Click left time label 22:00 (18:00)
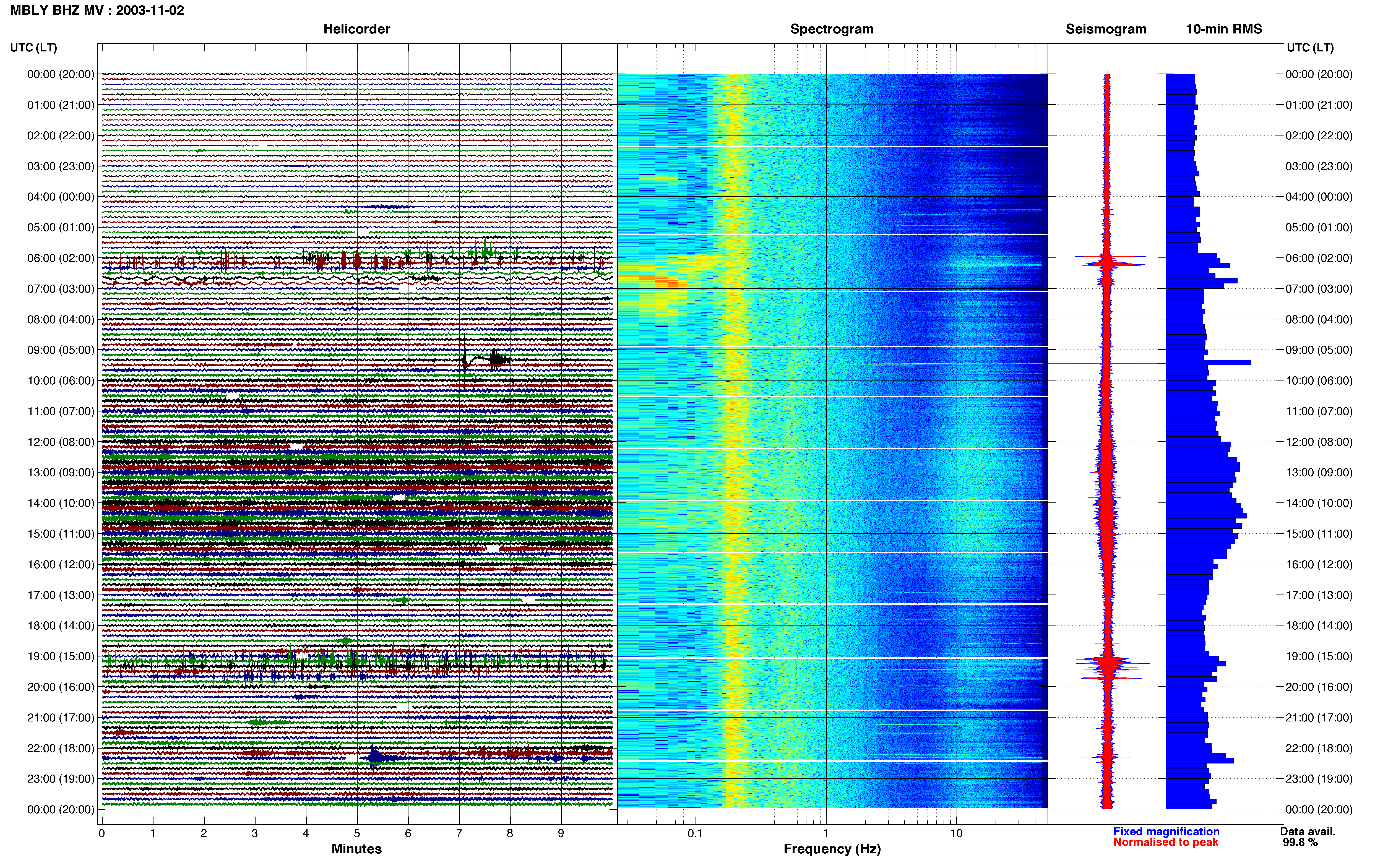This screenshot has width=1388, height=868. tap(61, 749)
